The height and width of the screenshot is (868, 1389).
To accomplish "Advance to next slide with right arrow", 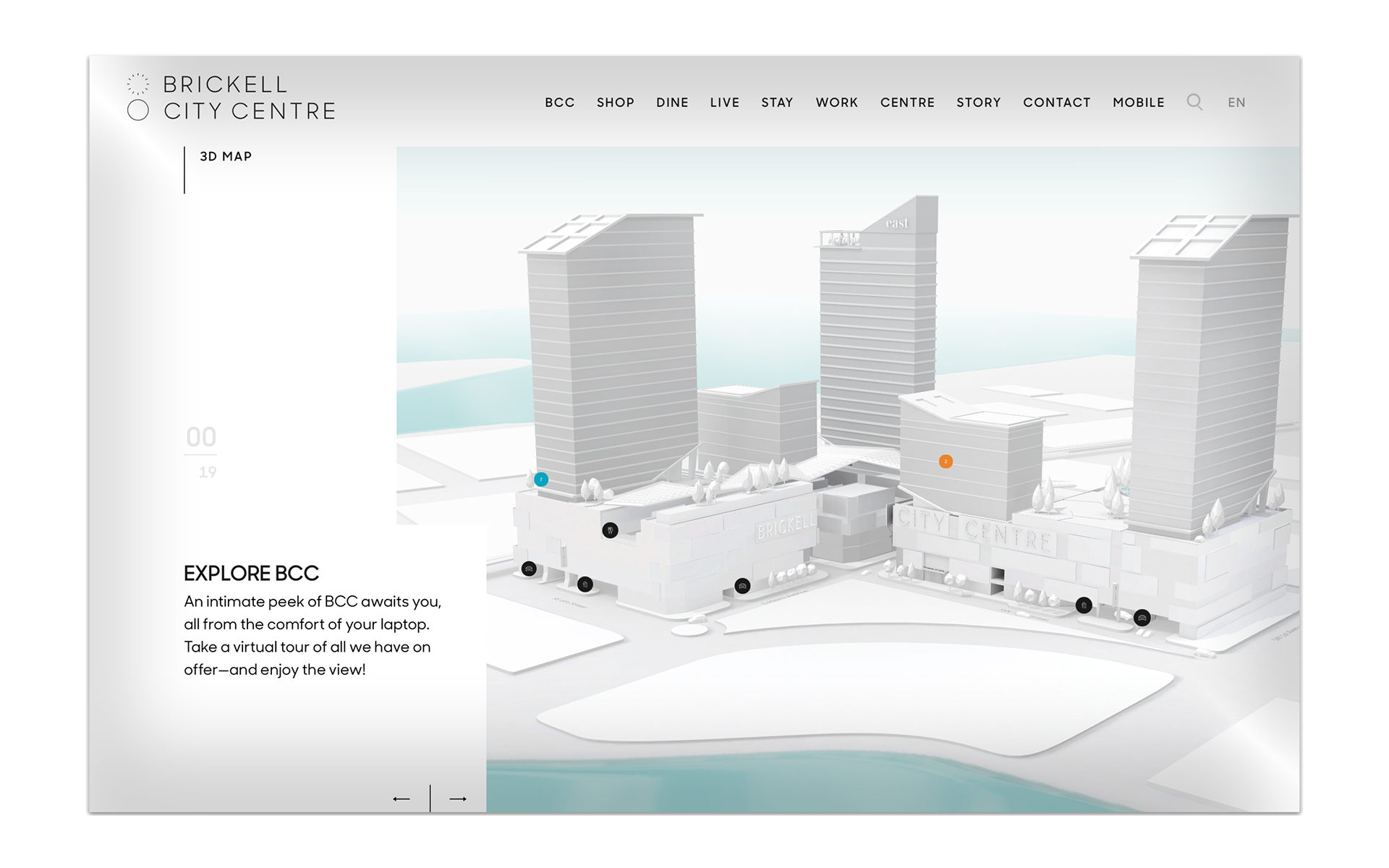I will pos(458,799).
